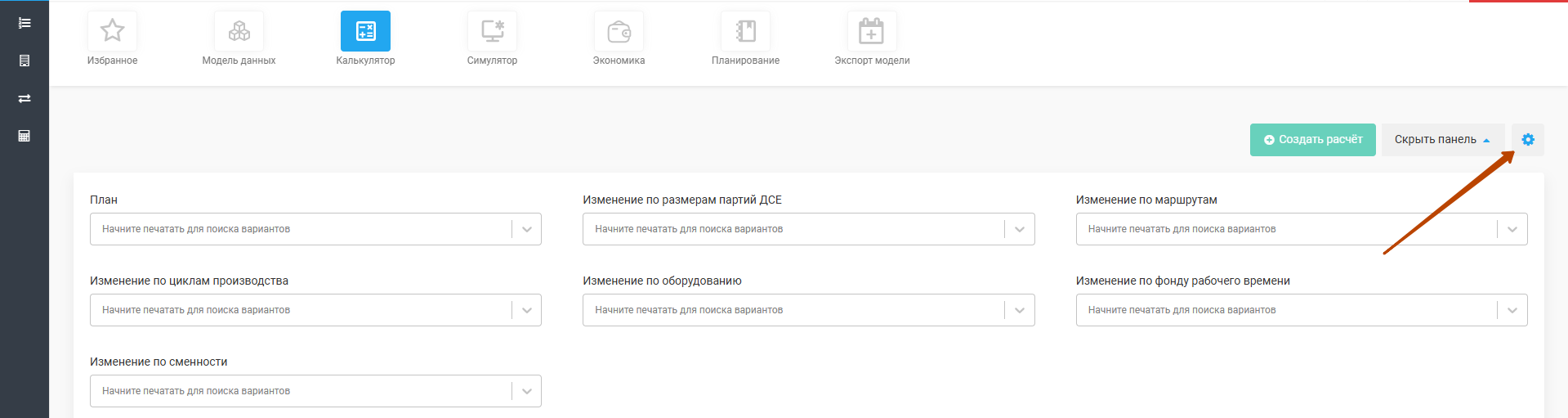Open the Симулятор monitor icon
Viewport: 1568px width, 418px height.
click(x=492, y=31)
